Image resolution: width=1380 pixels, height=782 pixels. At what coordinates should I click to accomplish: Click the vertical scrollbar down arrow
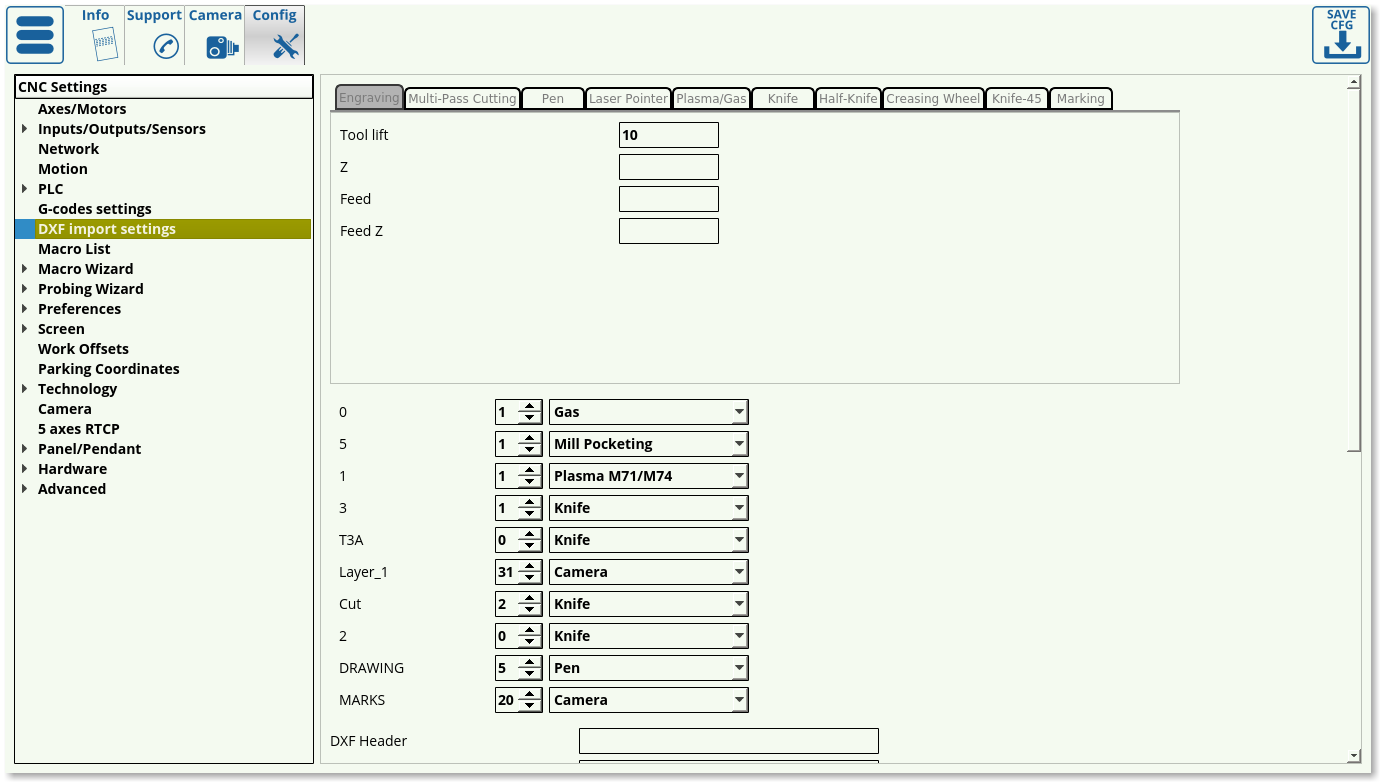click(1354, 756)
